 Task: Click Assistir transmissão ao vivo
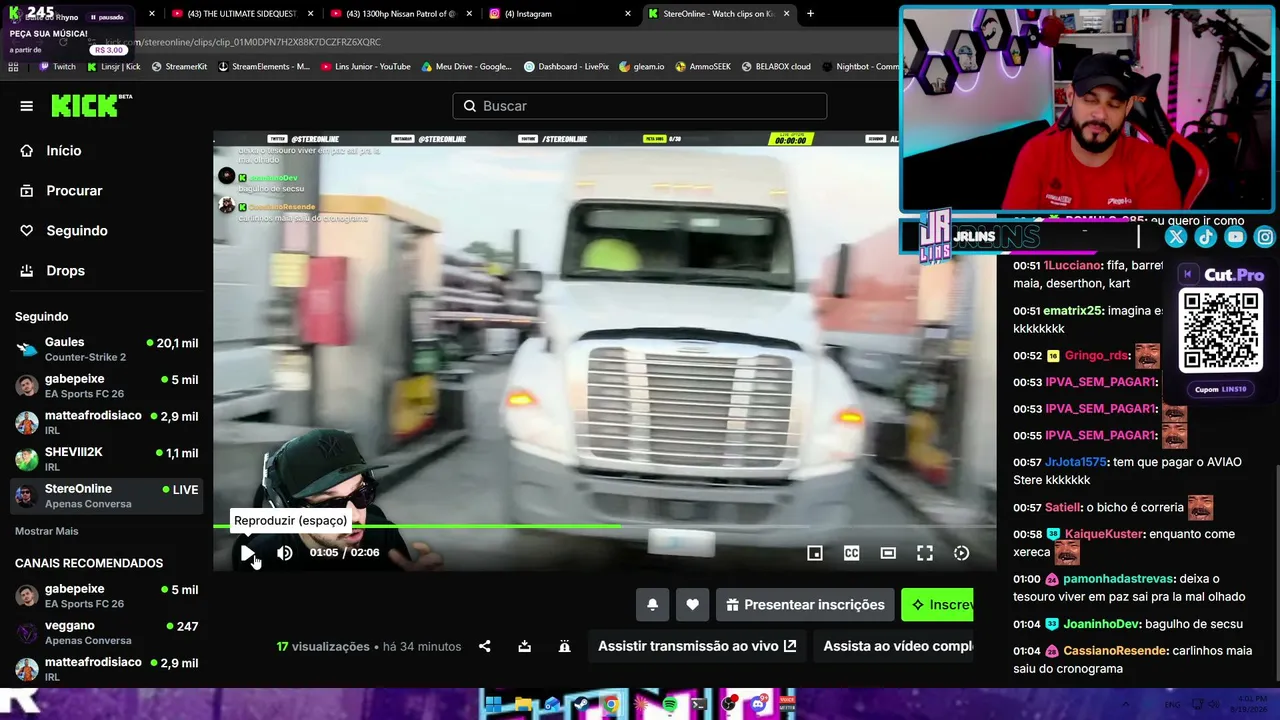click(697, 646)
